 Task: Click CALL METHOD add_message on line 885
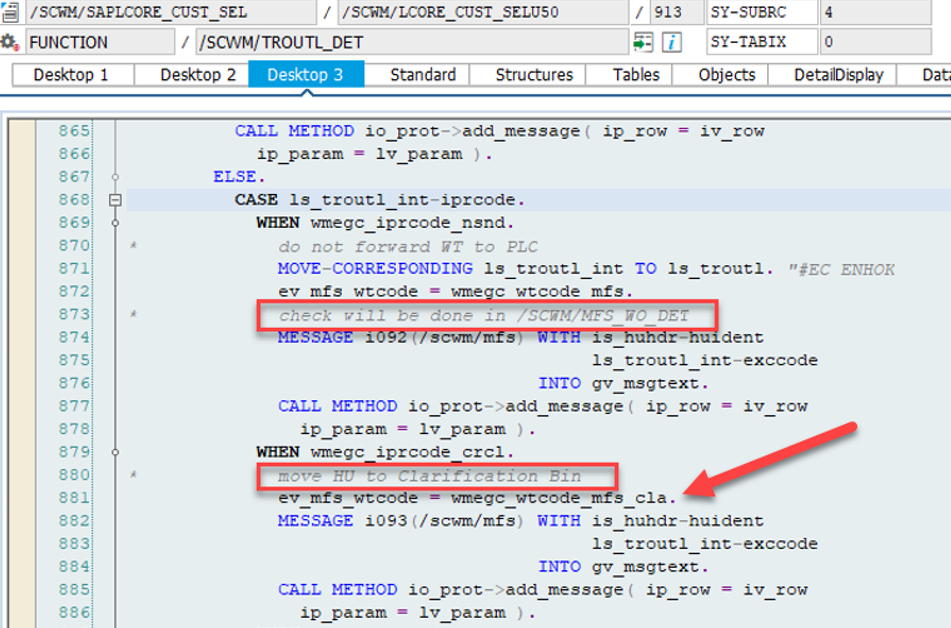pos(542,590)
